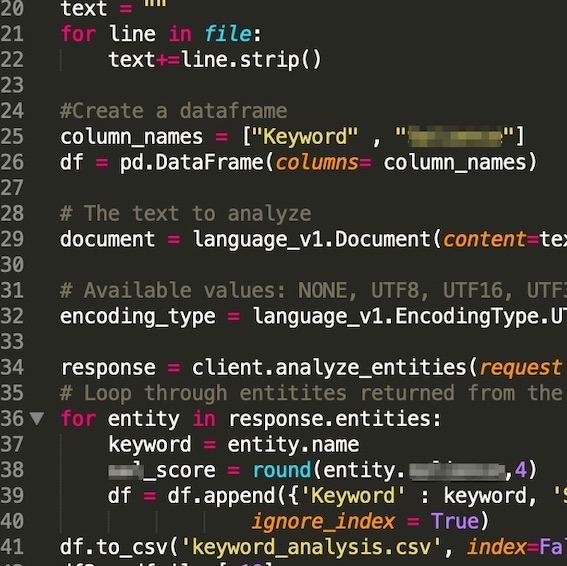This screenshot has width=567, height=566.
Task: Click 'ignore_index' parameter on line 40
Action: [323, 522]
